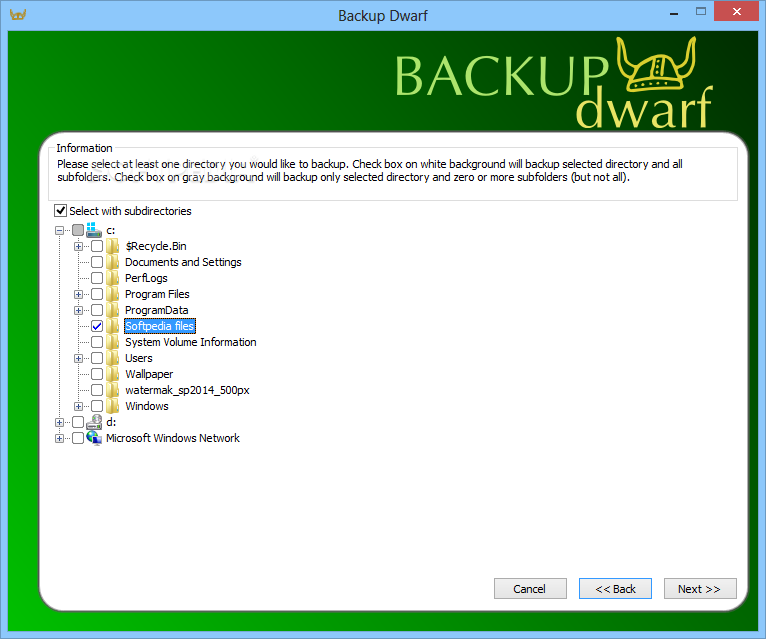Click the << Back button
The image size is (766, 639).
pyautogui.click(x=615, y=589)
